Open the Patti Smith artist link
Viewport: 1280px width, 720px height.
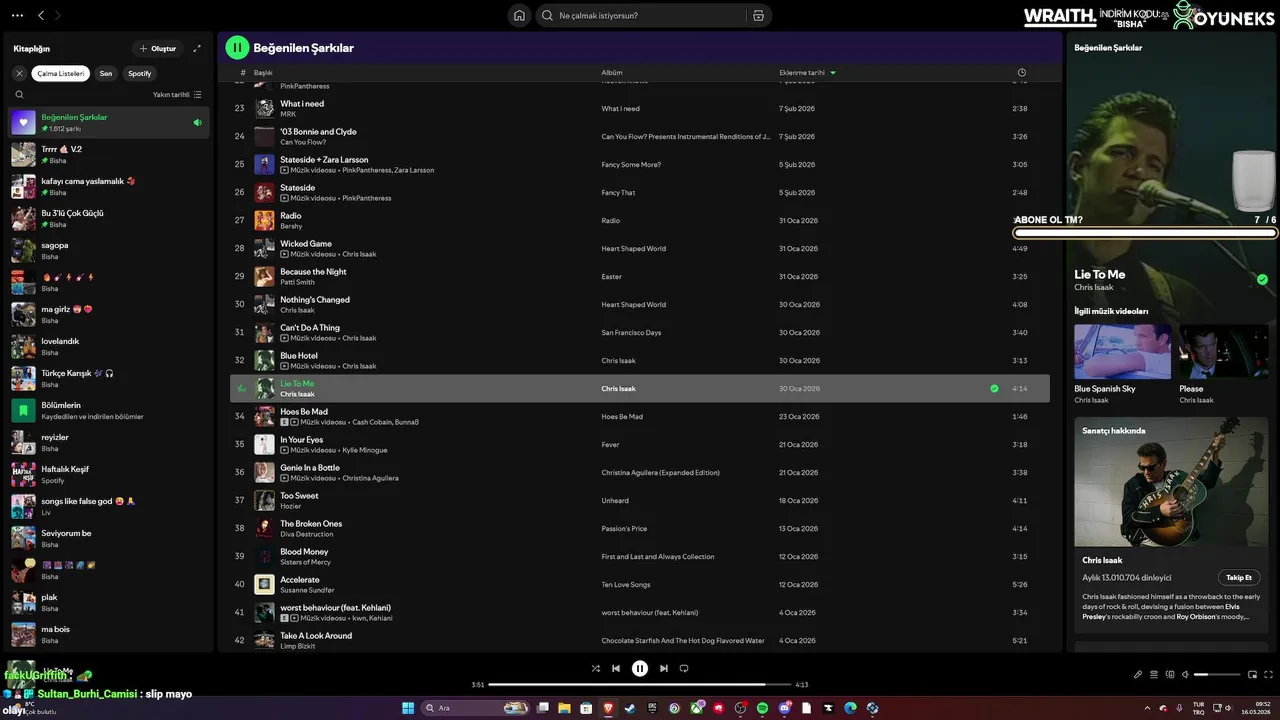[x=297, y=282]
